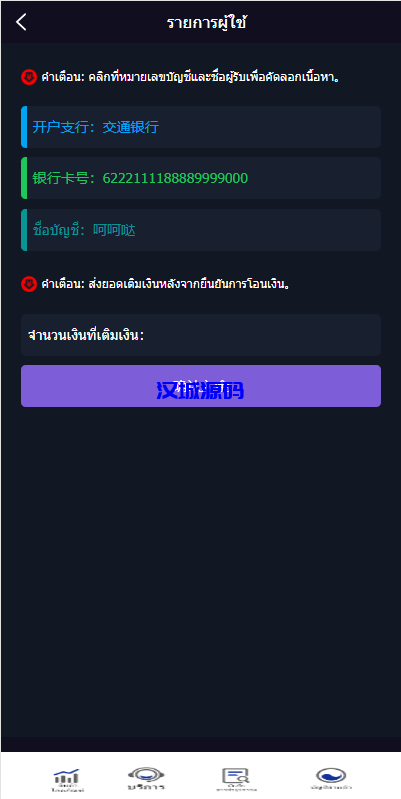Open the bar chart tab icon
Viewport: 401px width, 799px height.
point(67,777)
